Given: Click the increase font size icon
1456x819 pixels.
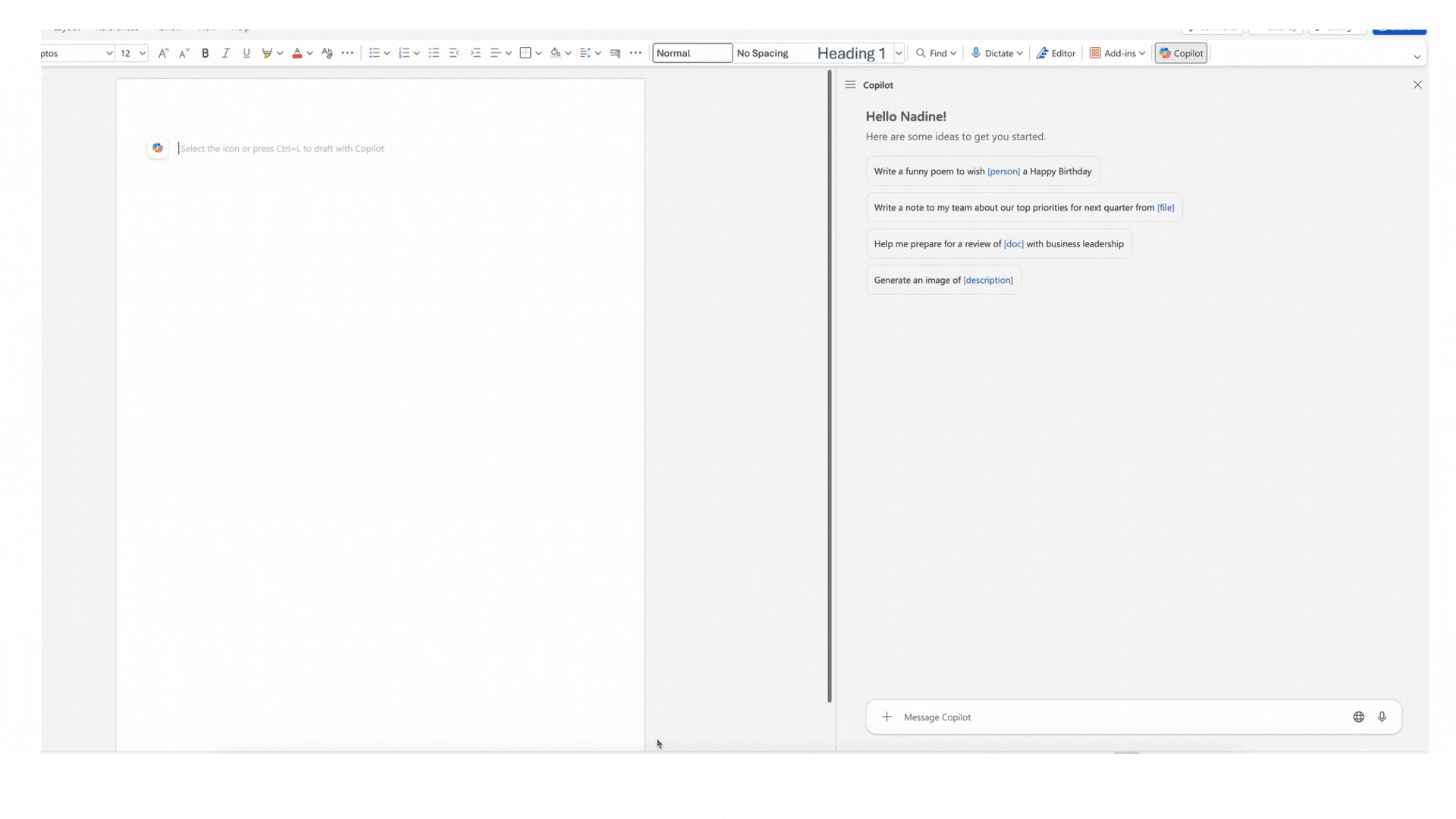Looking at the screenshot, I should (x=163, y=53).
